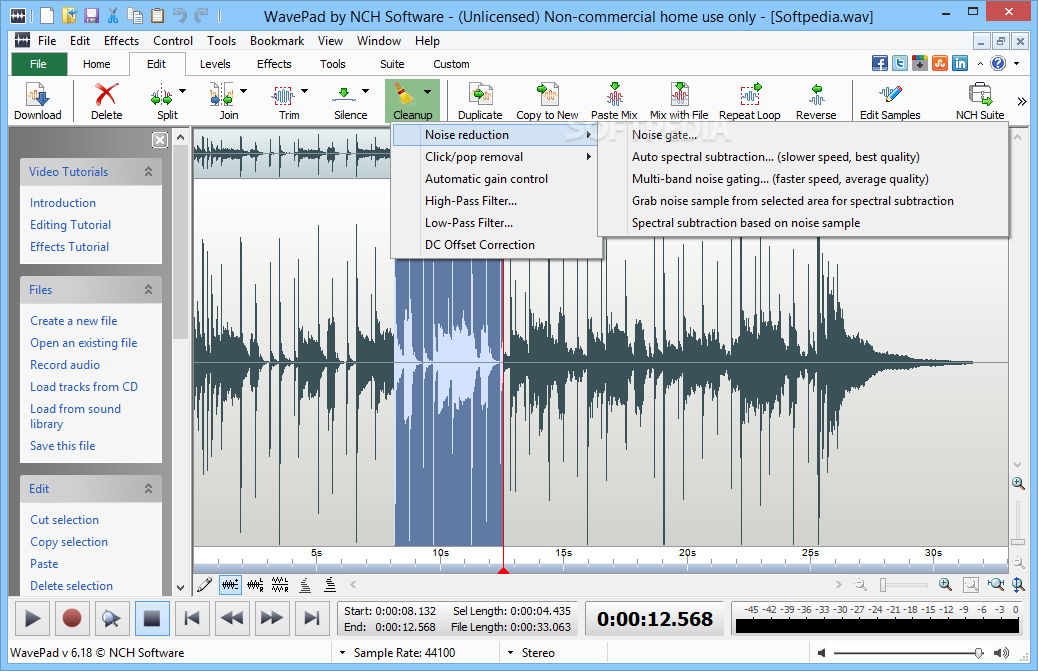Click the Stop button
The height and width of the screenshot is (671, 1038).
tap(152, 619)
